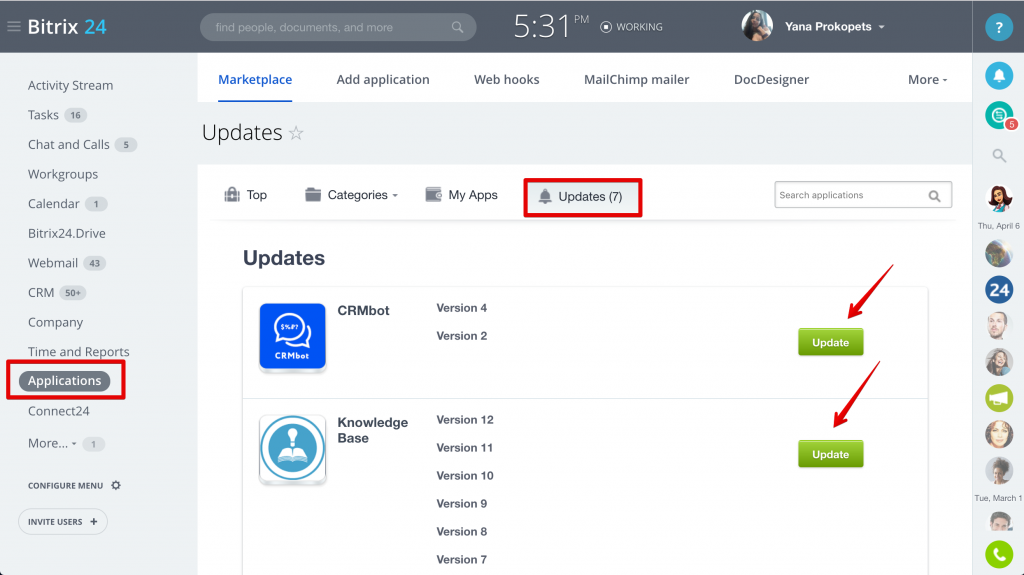This screenshot has height=575, width=1024.
Task: Switch to the Web hooks tab
Action: point(507,80)
